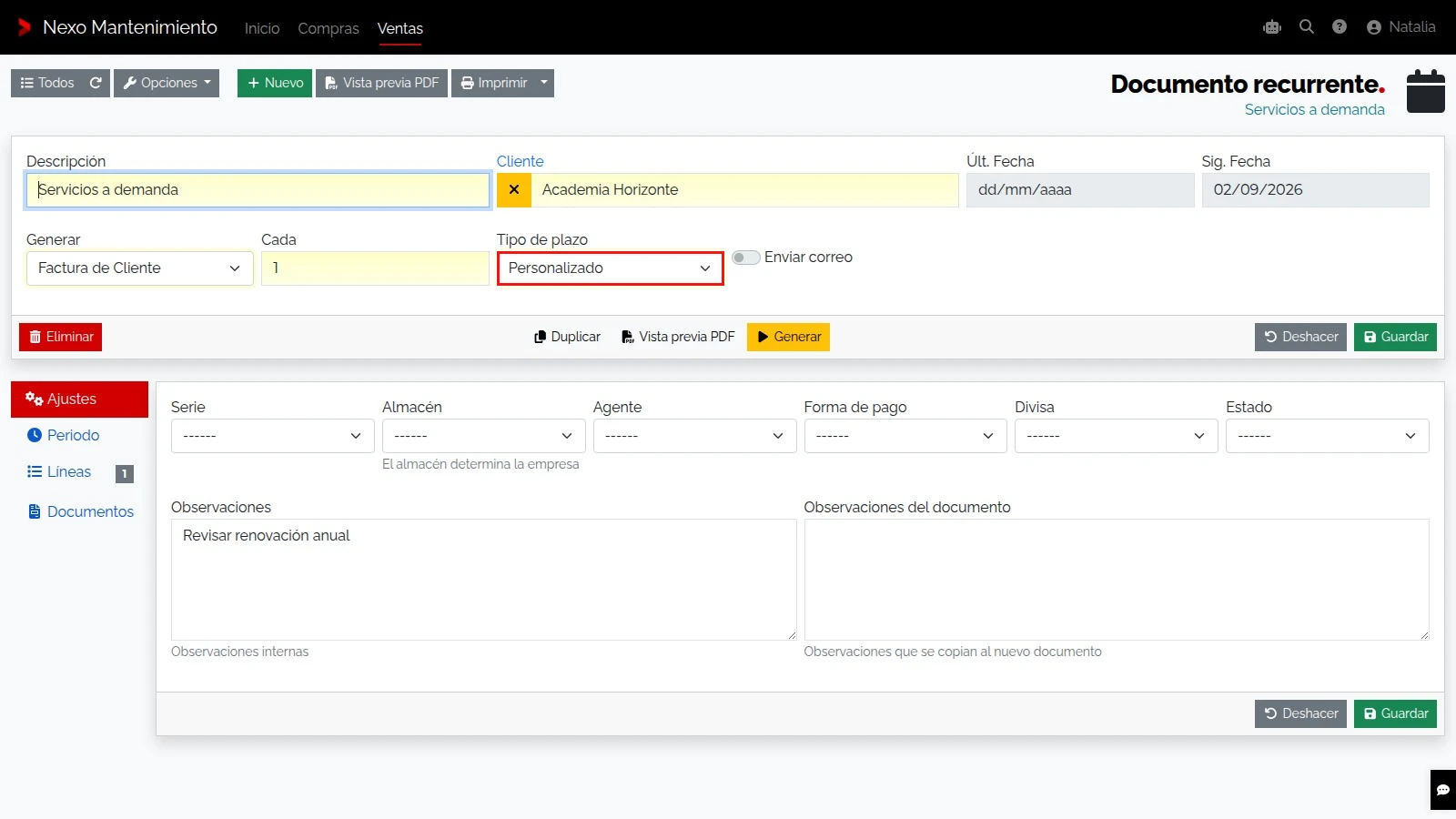Focus the Descripción input field
The height and width of the screenshot is (819, 1456).
point(258,190)
